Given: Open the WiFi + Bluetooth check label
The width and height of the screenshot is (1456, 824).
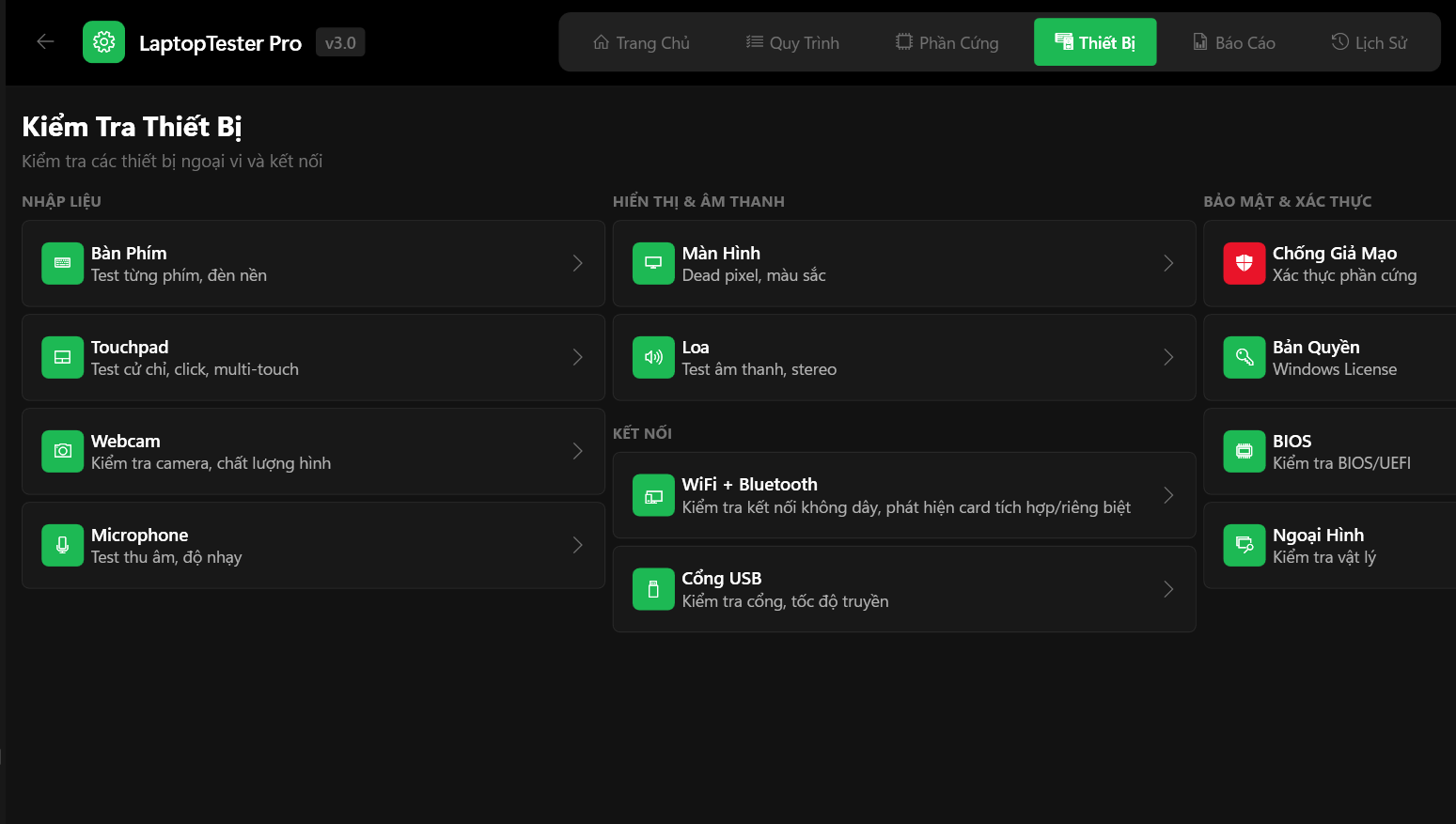Looking at the screenshot, I should tap(750, 484).
